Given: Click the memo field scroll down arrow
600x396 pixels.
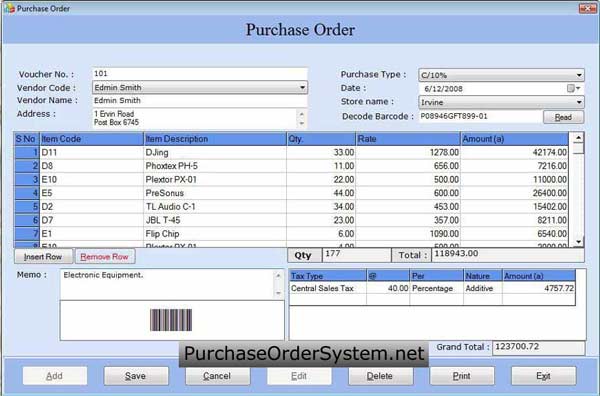Looking at the screenshot, I should [278, 293].
